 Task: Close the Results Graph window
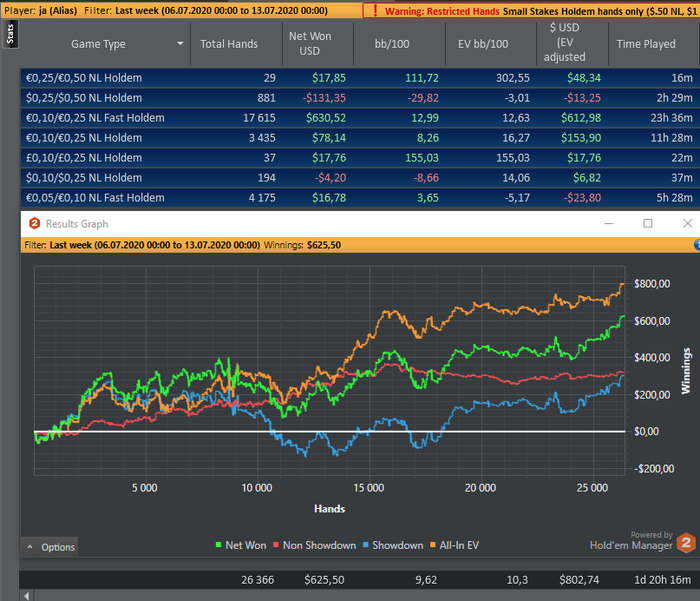pos(687,224)
